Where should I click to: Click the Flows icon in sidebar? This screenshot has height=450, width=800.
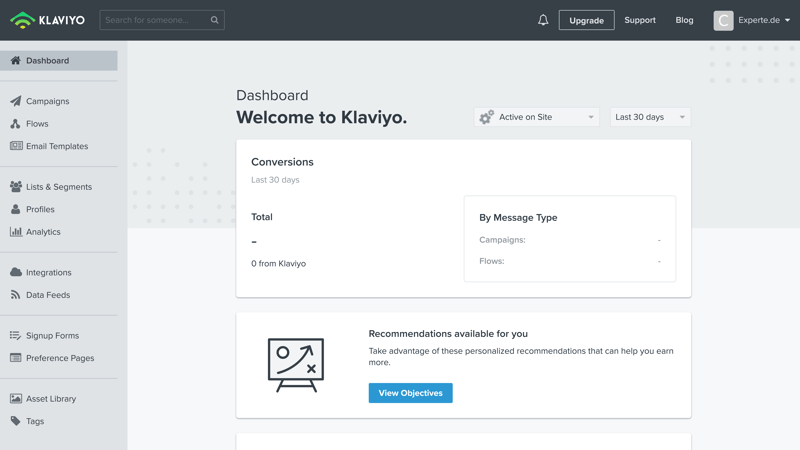pos(16,124)
